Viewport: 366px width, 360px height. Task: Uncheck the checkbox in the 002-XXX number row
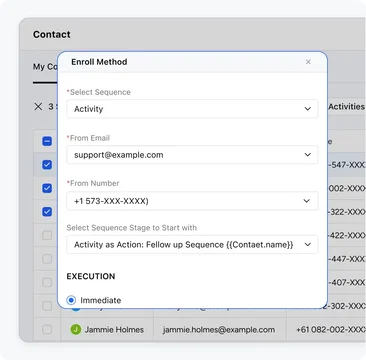[47, 188]
